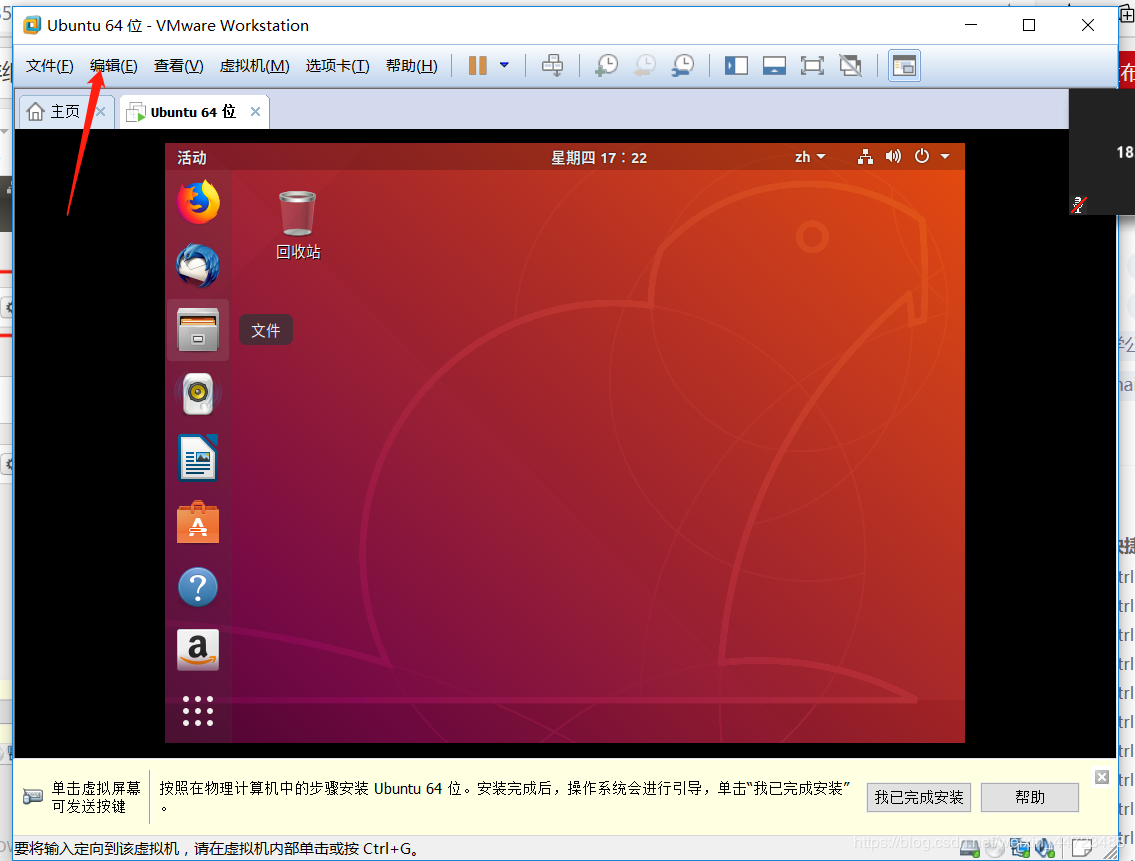This screenshot has height=861, width=1135.
Task: Click the Ubuntu power icon
Action: (x=921, y=156)
